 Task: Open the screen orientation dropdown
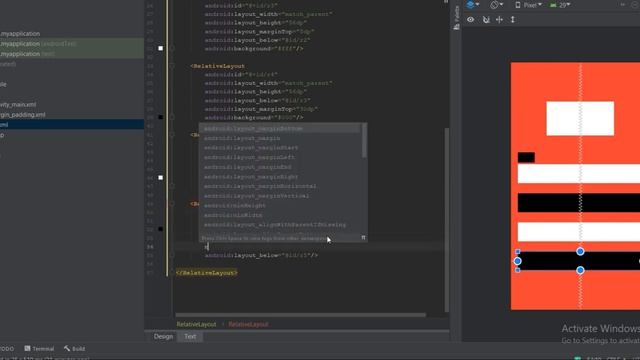click(x=497, y=5)
